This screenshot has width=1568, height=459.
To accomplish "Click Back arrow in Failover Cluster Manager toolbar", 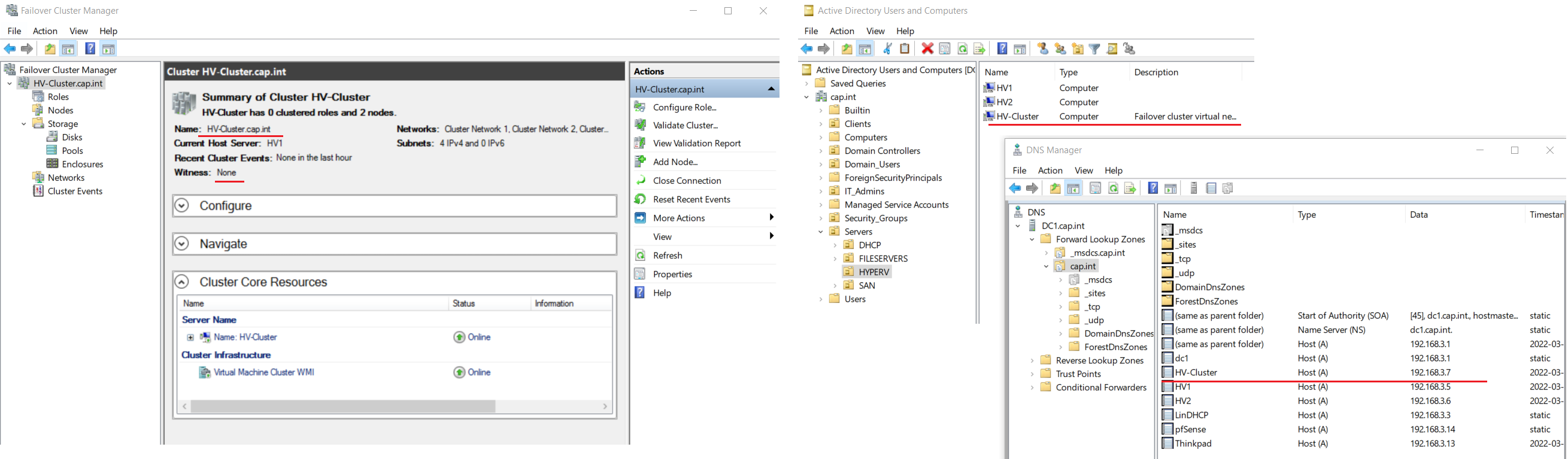I will click(x=10, y=48).
